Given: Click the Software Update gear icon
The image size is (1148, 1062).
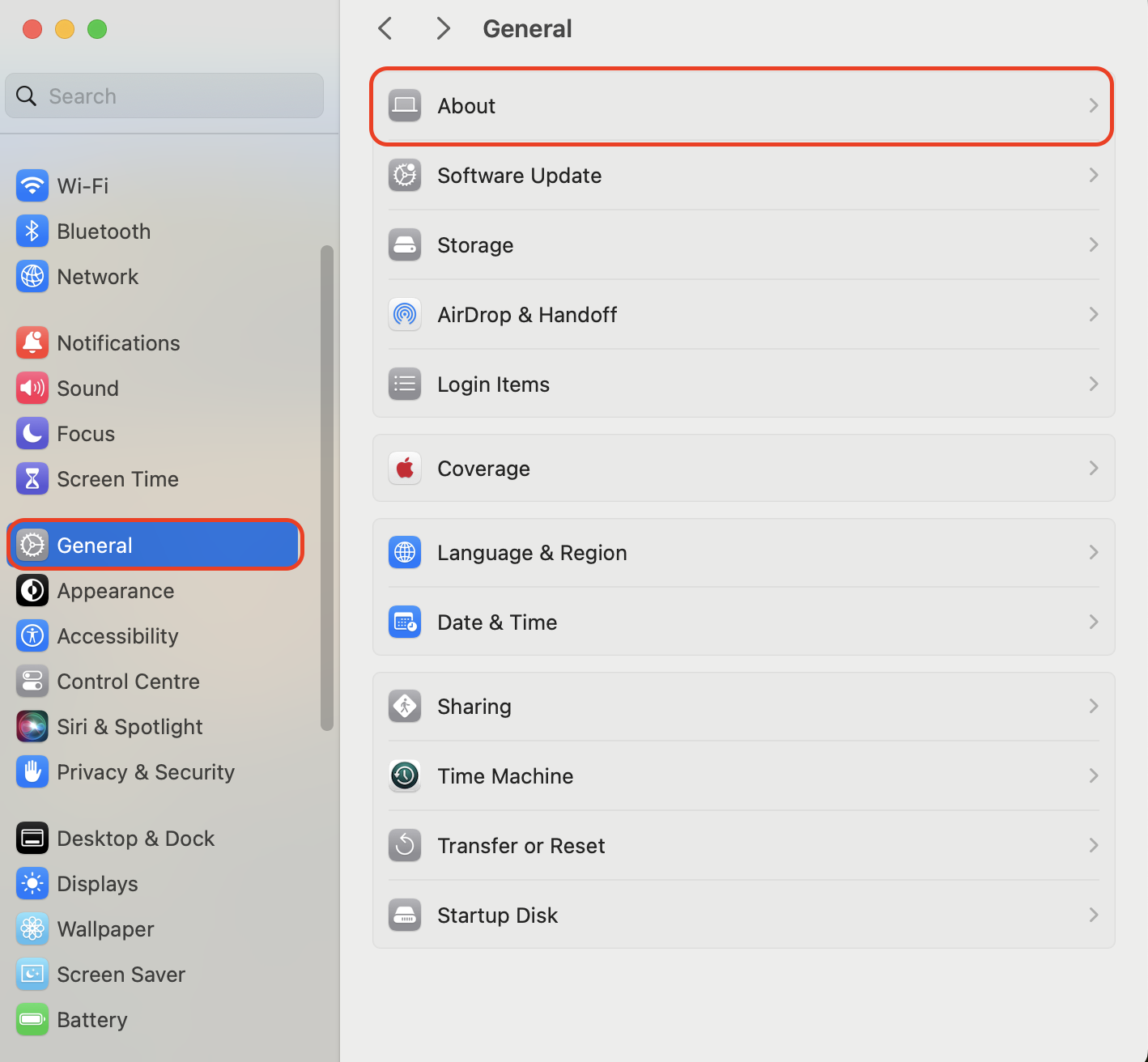Looking at the screenshot, I should pyautogui.click(x=405, y=176).
